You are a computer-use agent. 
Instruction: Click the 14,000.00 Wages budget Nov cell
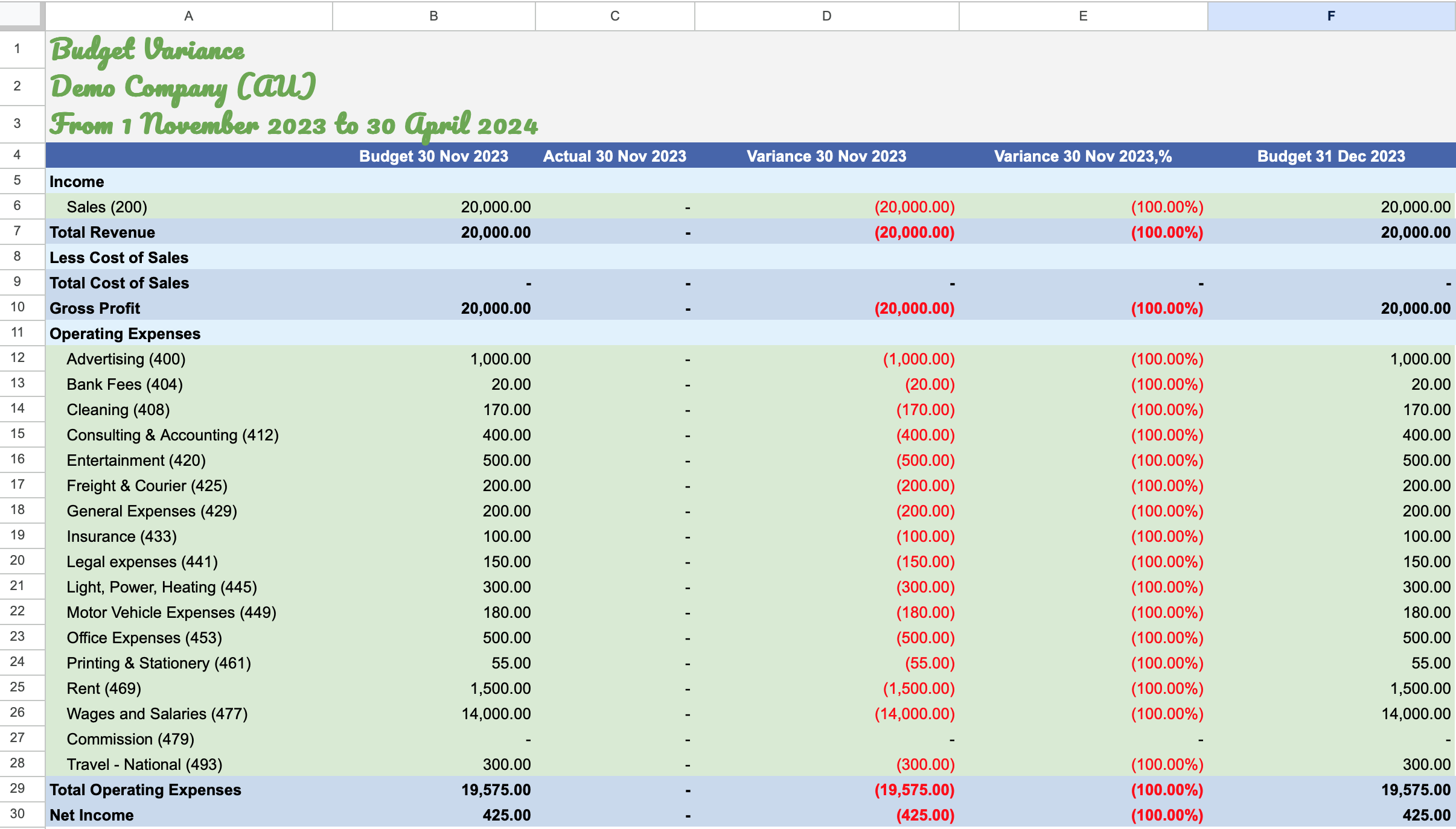433,714
